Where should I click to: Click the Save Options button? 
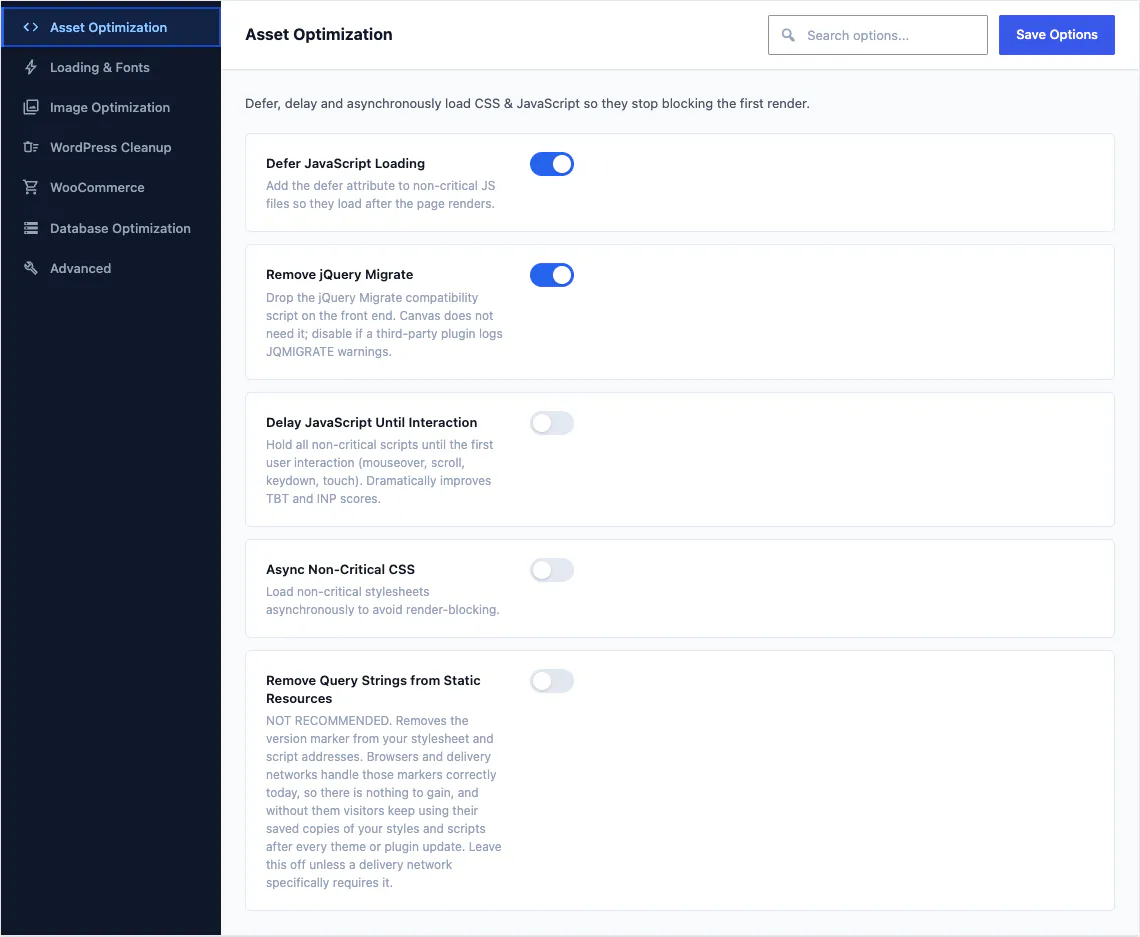1056,35
